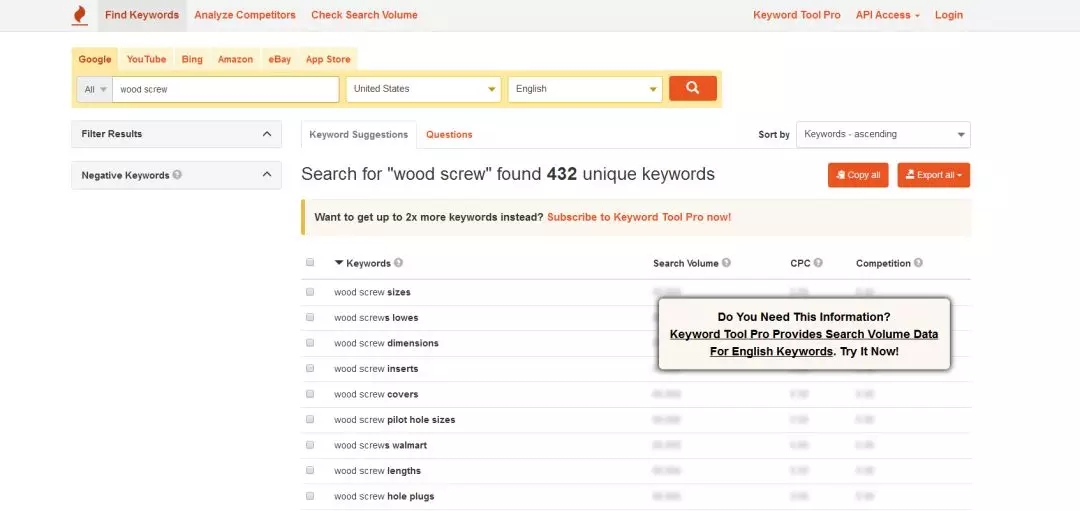
Task: Open the English language dropdown
Action: [585, 89]
